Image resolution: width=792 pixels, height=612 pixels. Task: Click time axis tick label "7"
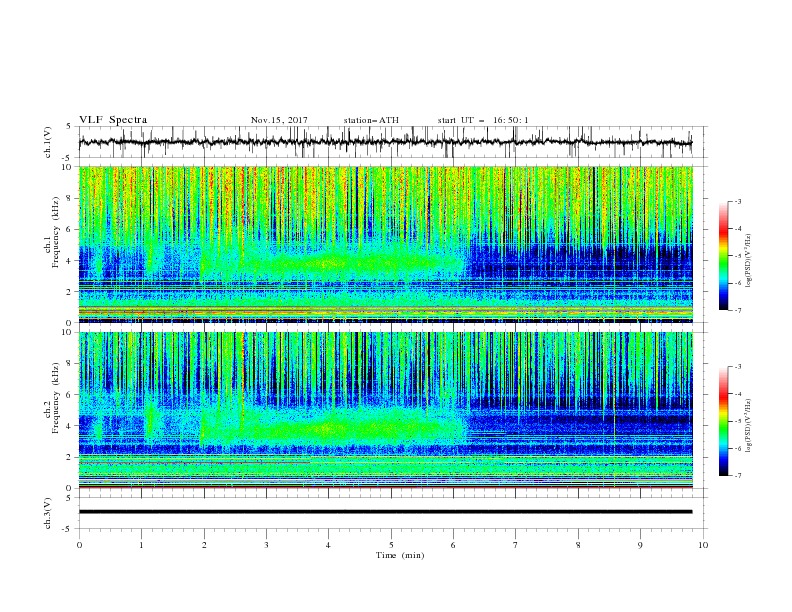516,545
